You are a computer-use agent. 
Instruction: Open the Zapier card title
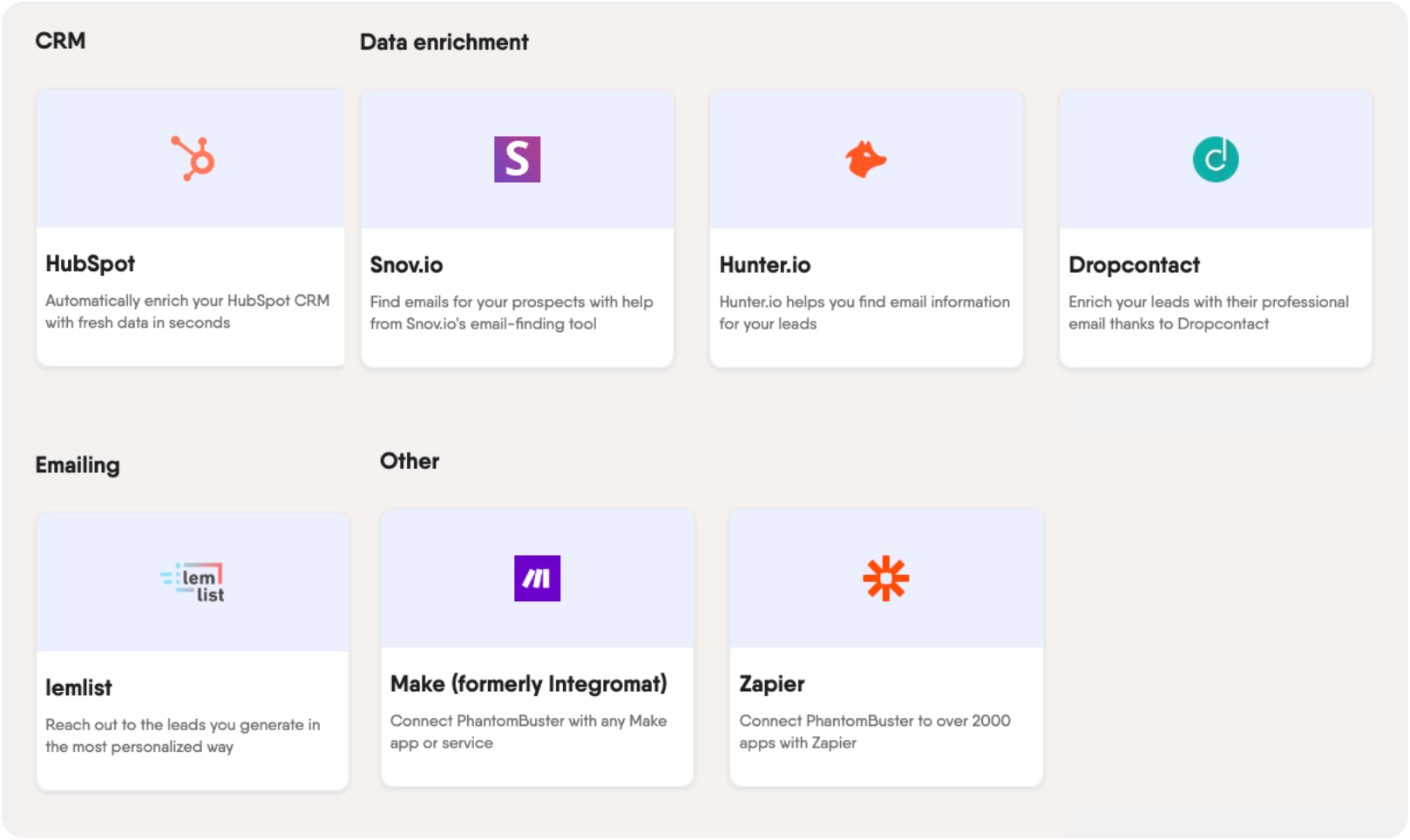point(772,684)
